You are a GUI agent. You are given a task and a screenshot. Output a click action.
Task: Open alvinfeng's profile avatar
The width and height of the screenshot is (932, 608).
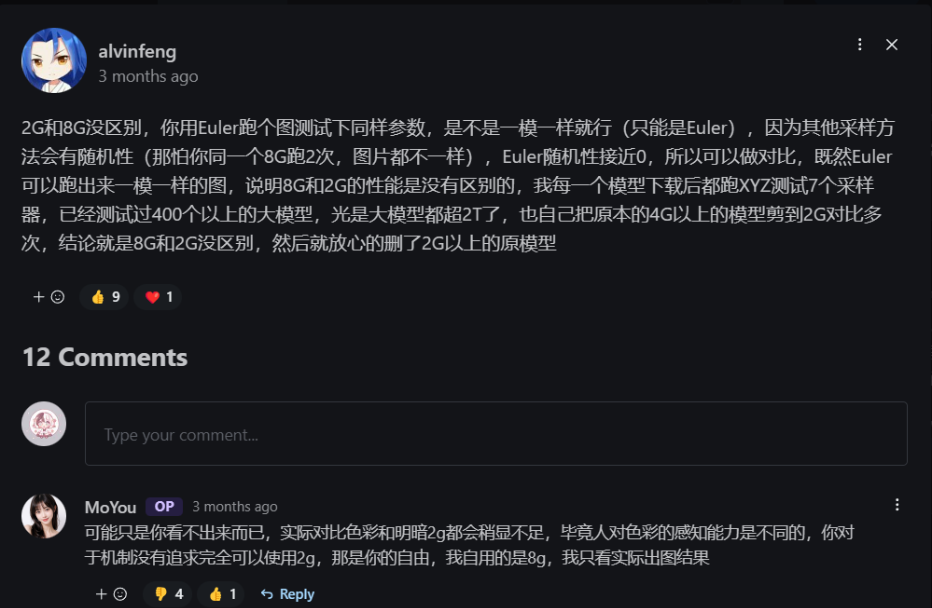[x=54, y=61]
